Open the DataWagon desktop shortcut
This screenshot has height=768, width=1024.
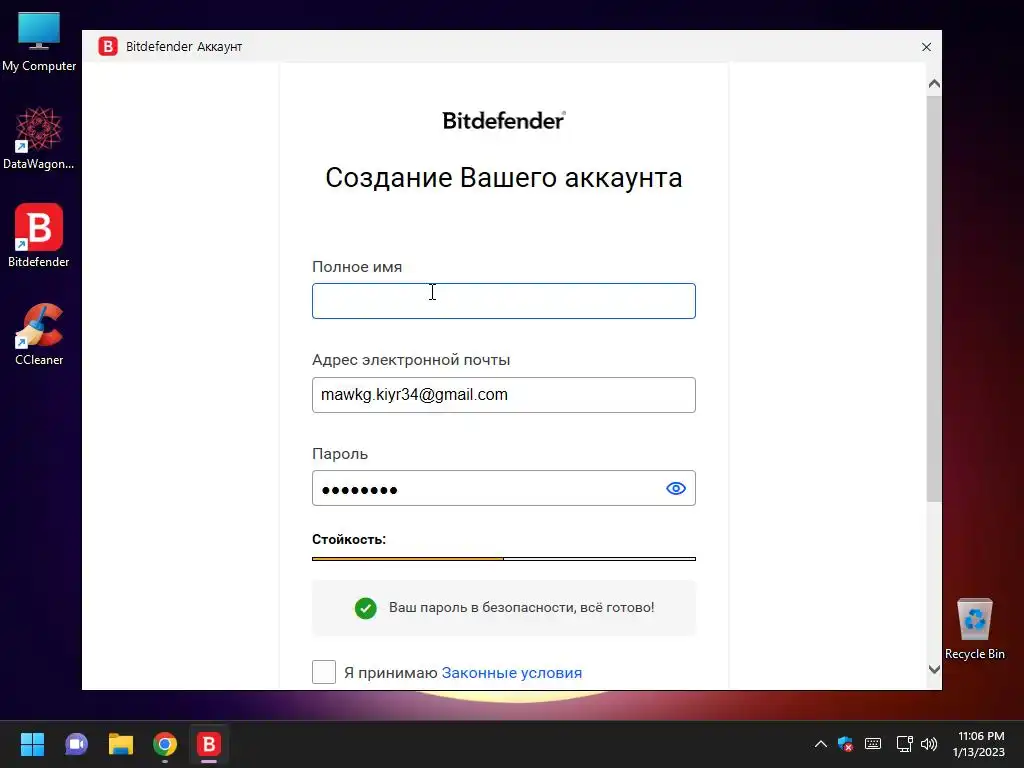pyautogui.click(x=39, y=138)
